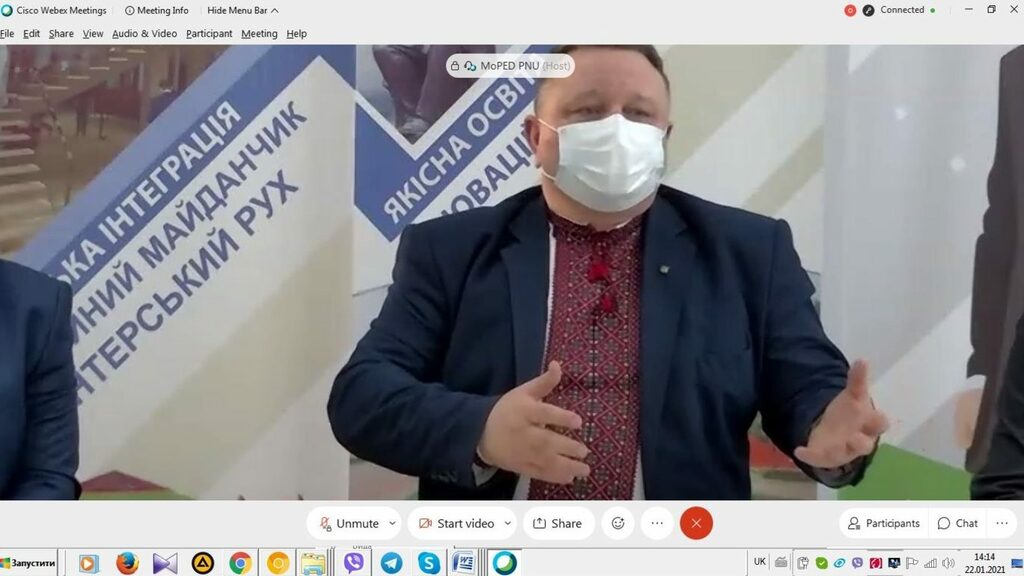Open the Audio & Video menu
Screen dimensions: 1024x576
[x=144, y=33]
